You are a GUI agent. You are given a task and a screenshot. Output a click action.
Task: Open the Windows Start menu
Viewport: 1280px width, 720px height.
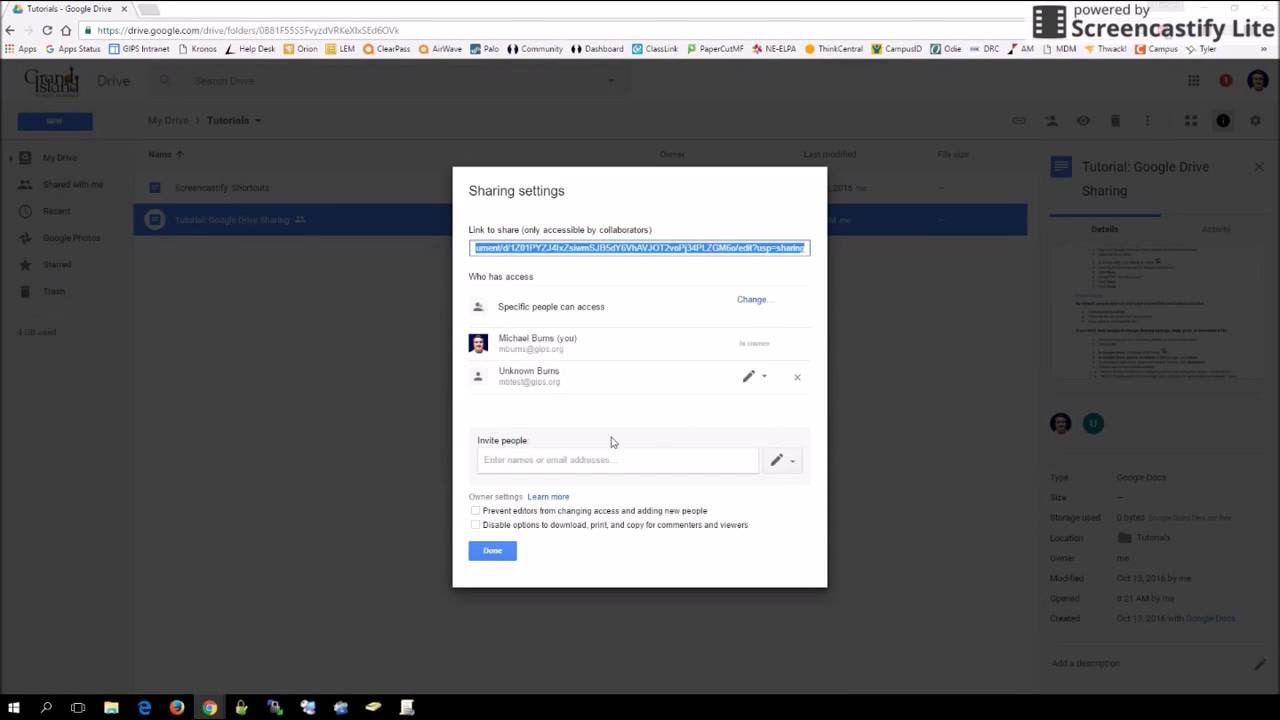[x=13, y=708]
